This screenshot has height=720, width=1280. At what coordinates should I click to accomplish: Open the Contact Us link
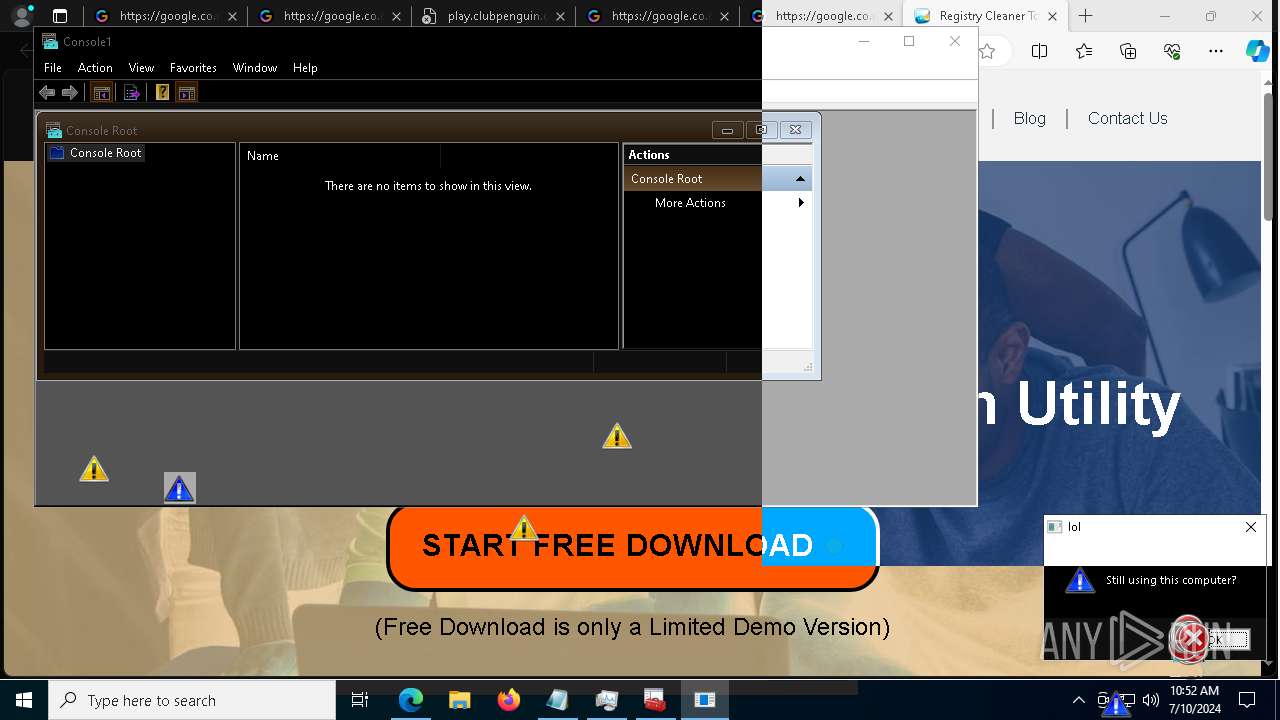pos(1127,118)
